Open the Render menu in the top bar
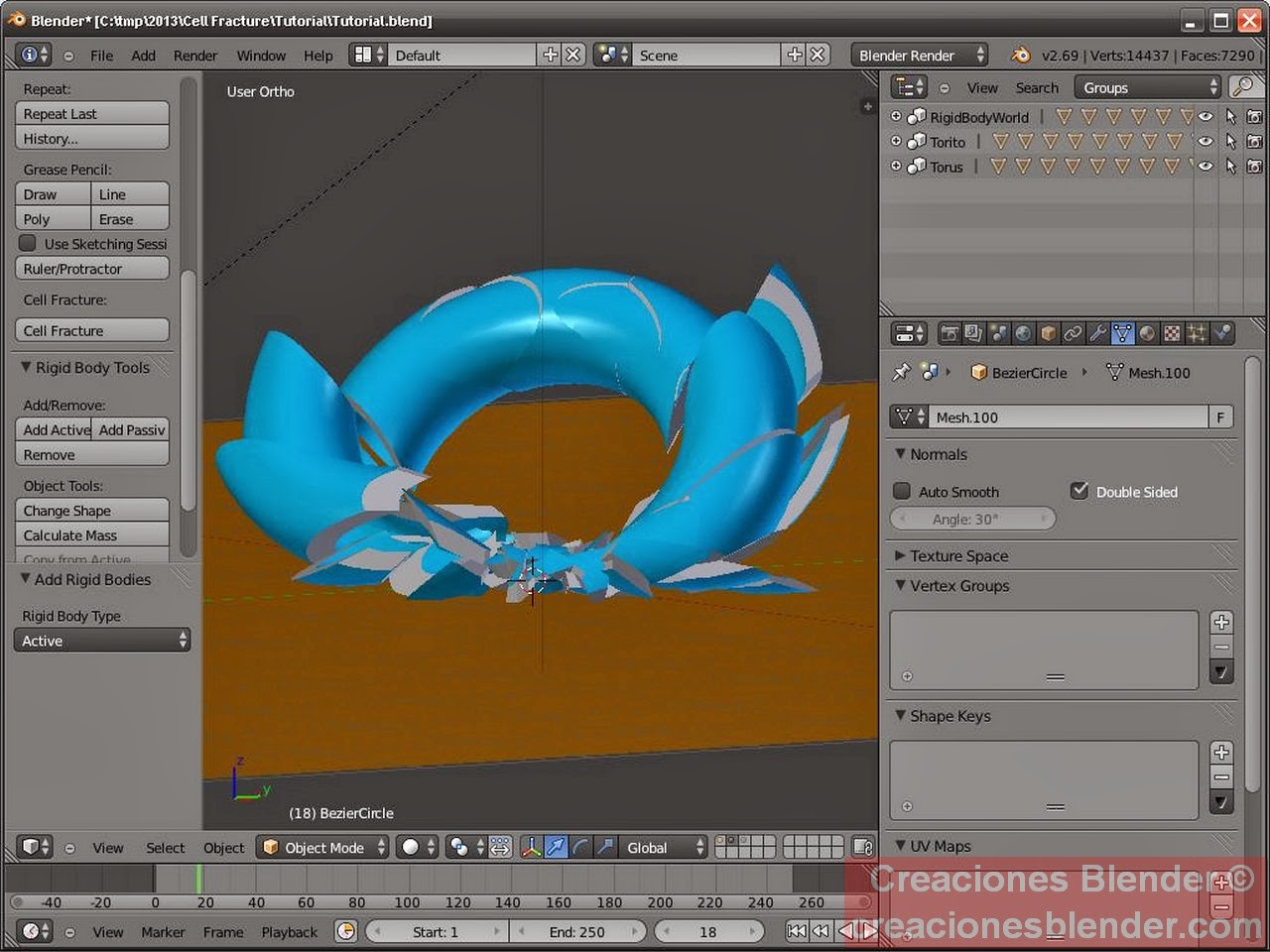Viewport: 1270px width, 952px height. click(195, 55)
